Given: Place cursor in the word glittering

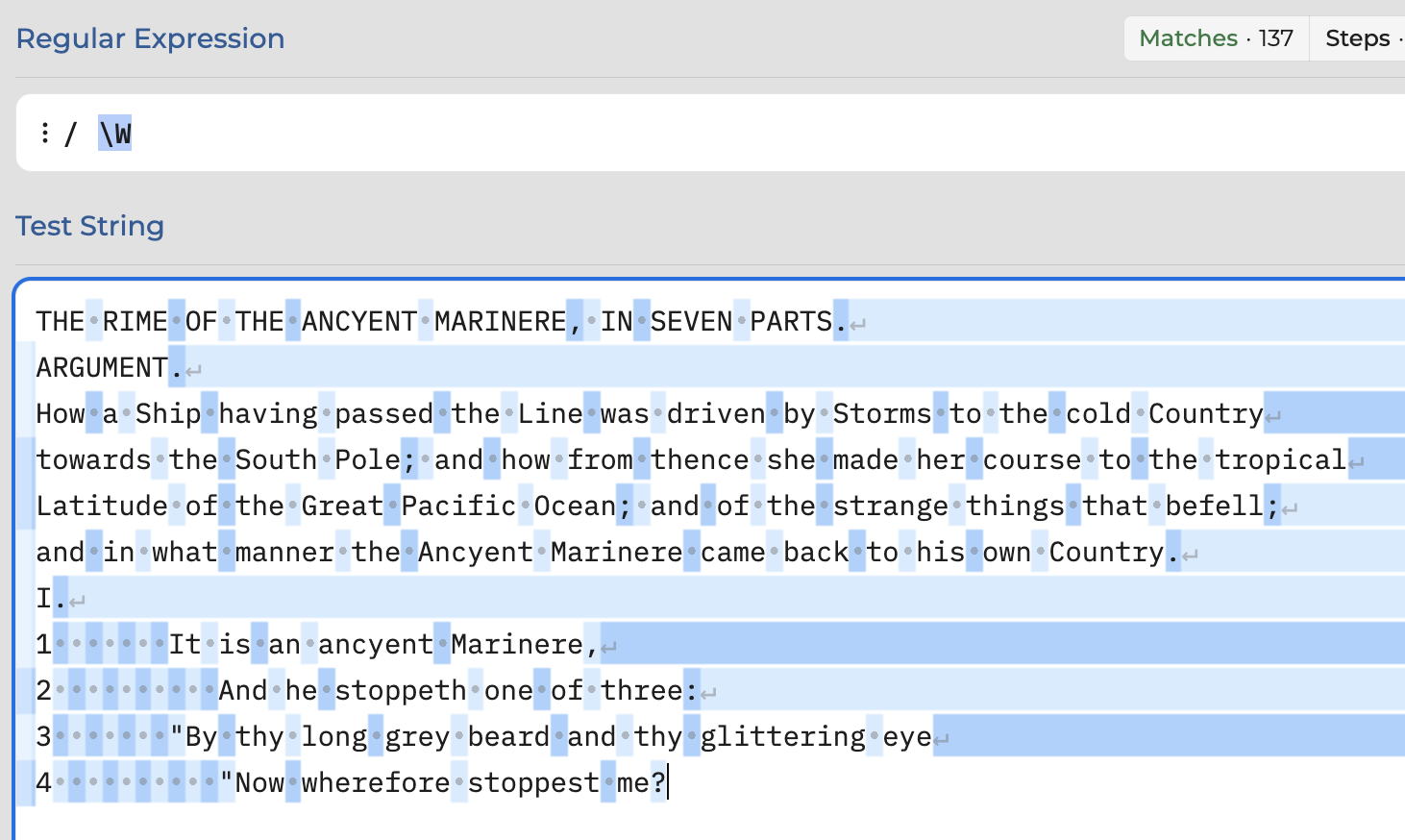Looking at the screenshot, I should click(x=783, y=736).
